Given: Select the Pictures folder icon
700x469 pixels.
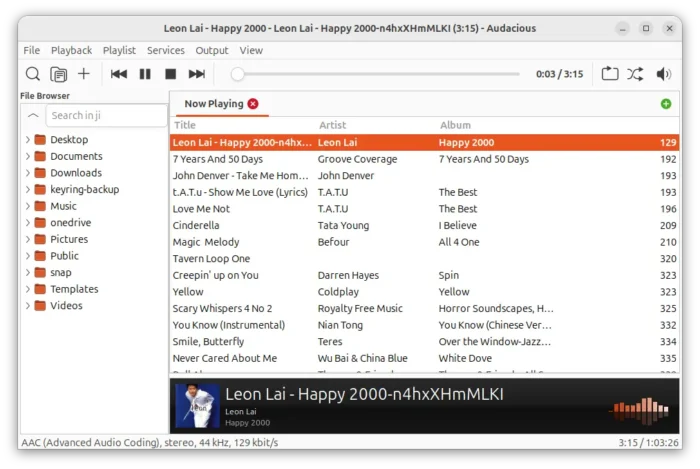Looking at the screenshot, I should tap(40, 239).
